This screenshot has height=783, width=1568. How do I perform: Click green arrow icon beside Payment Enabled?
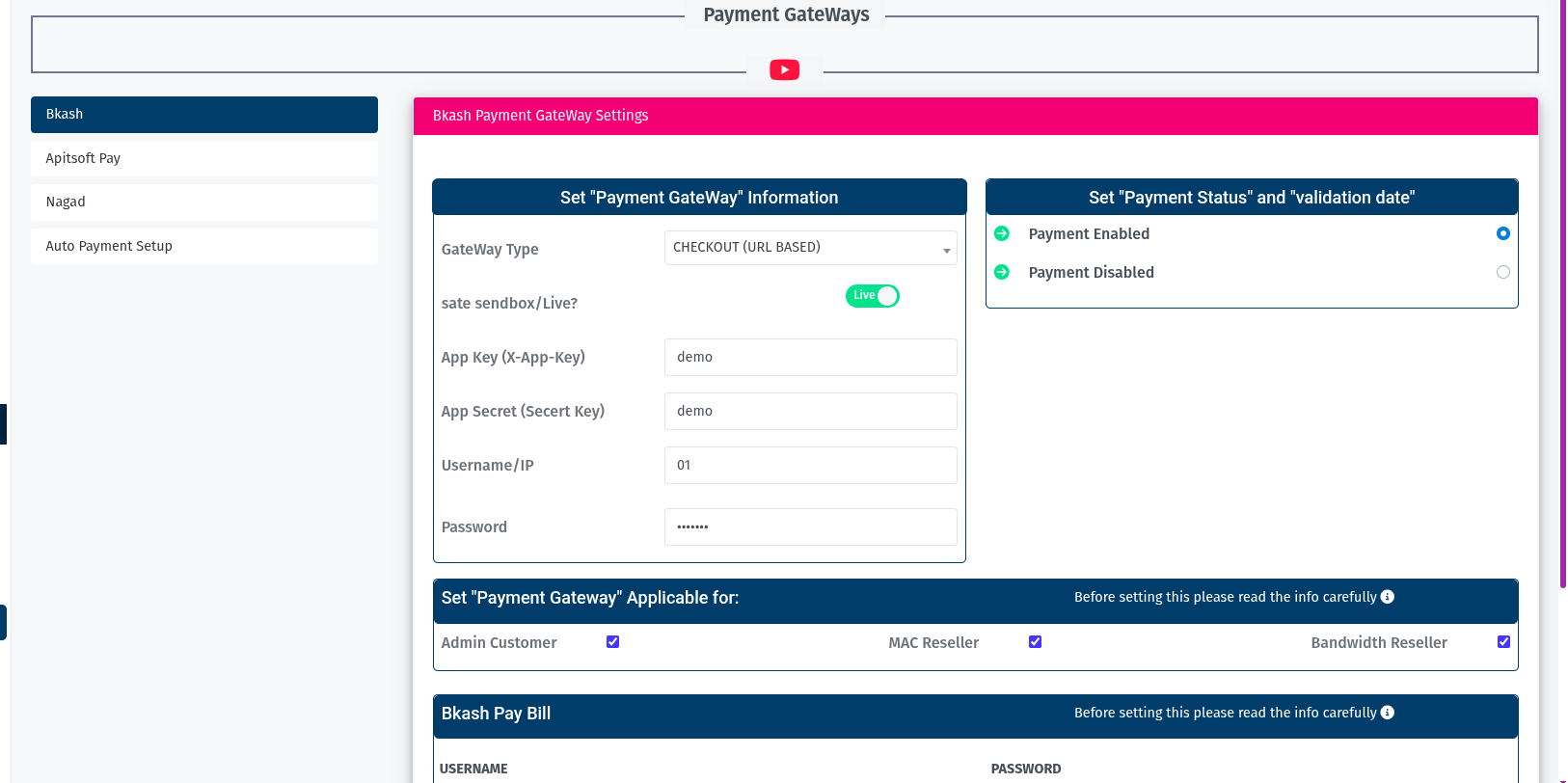(1002, 233)
